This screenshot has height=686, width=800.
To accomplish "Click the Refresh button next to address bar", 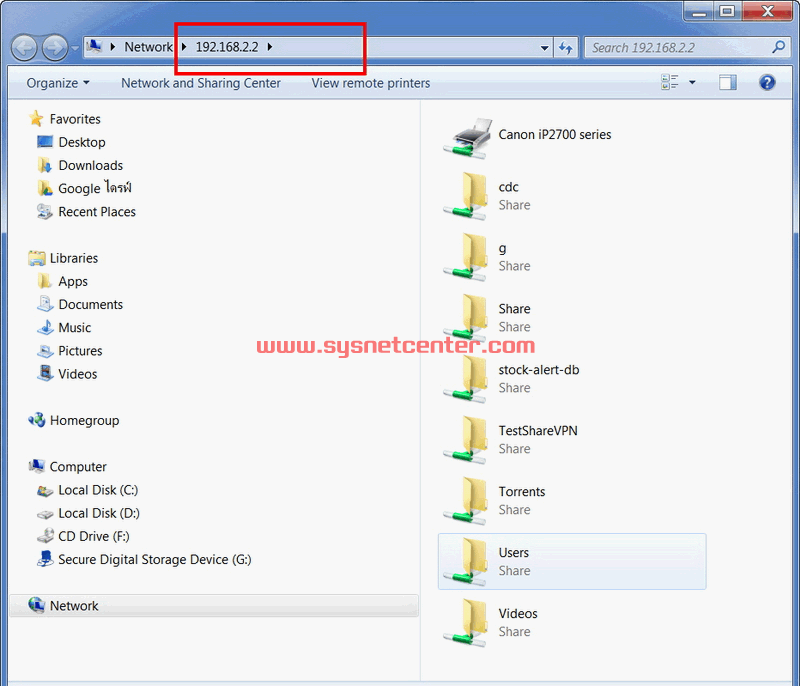I will 566,48.
